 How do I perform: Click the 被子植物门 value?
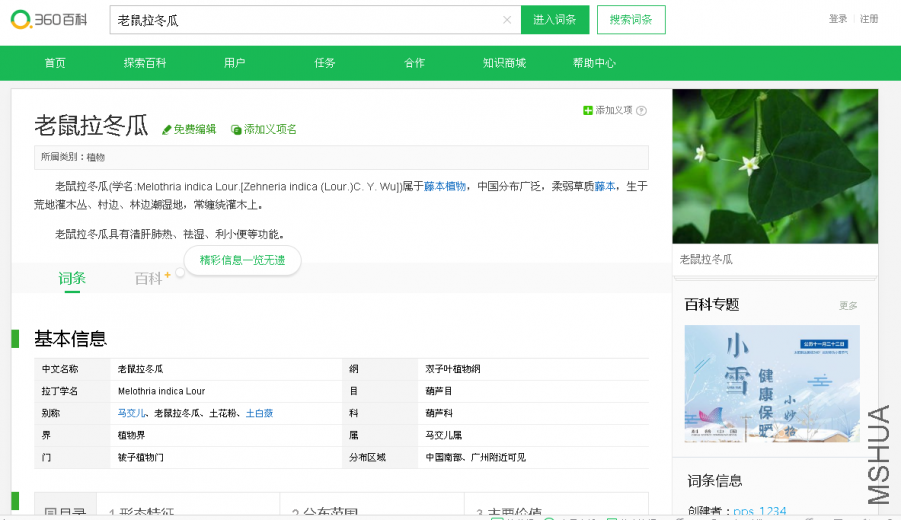click(x=141, y=457)
